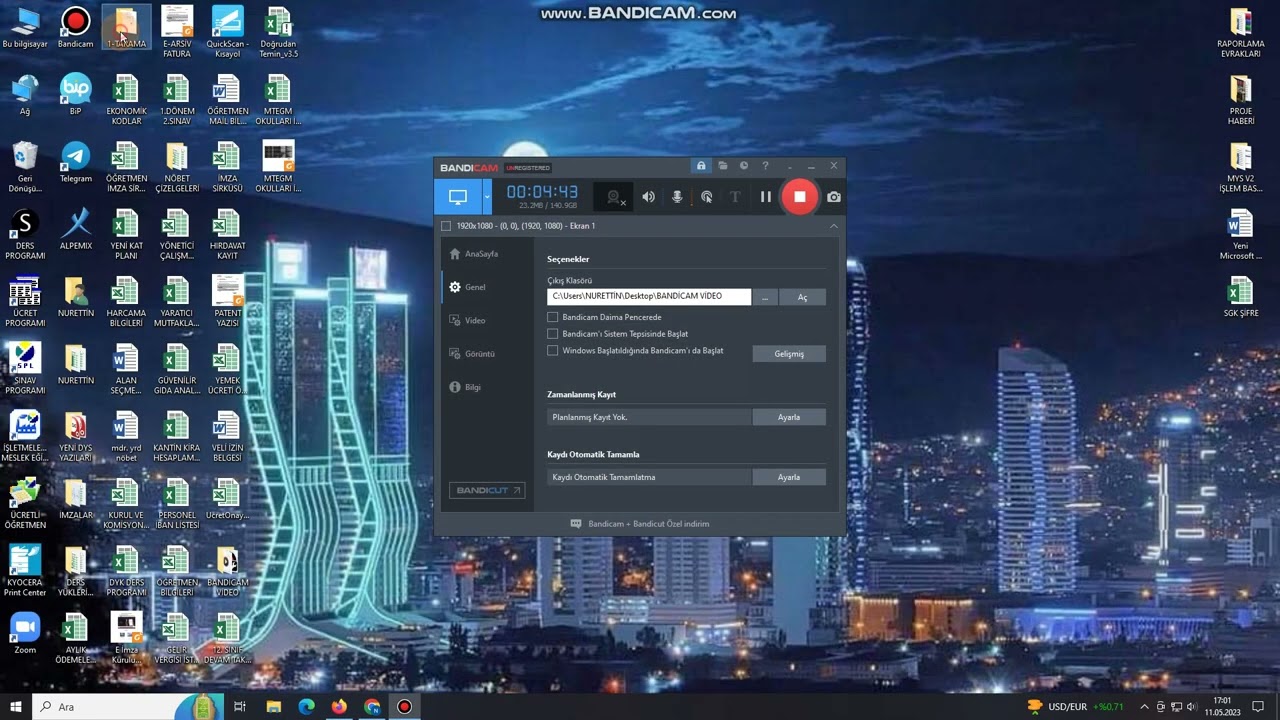Viewport: 1280px width, 720px height.
Task: Open the DERS PROGRAMI shortcut
Action: [x=25, y=235]
